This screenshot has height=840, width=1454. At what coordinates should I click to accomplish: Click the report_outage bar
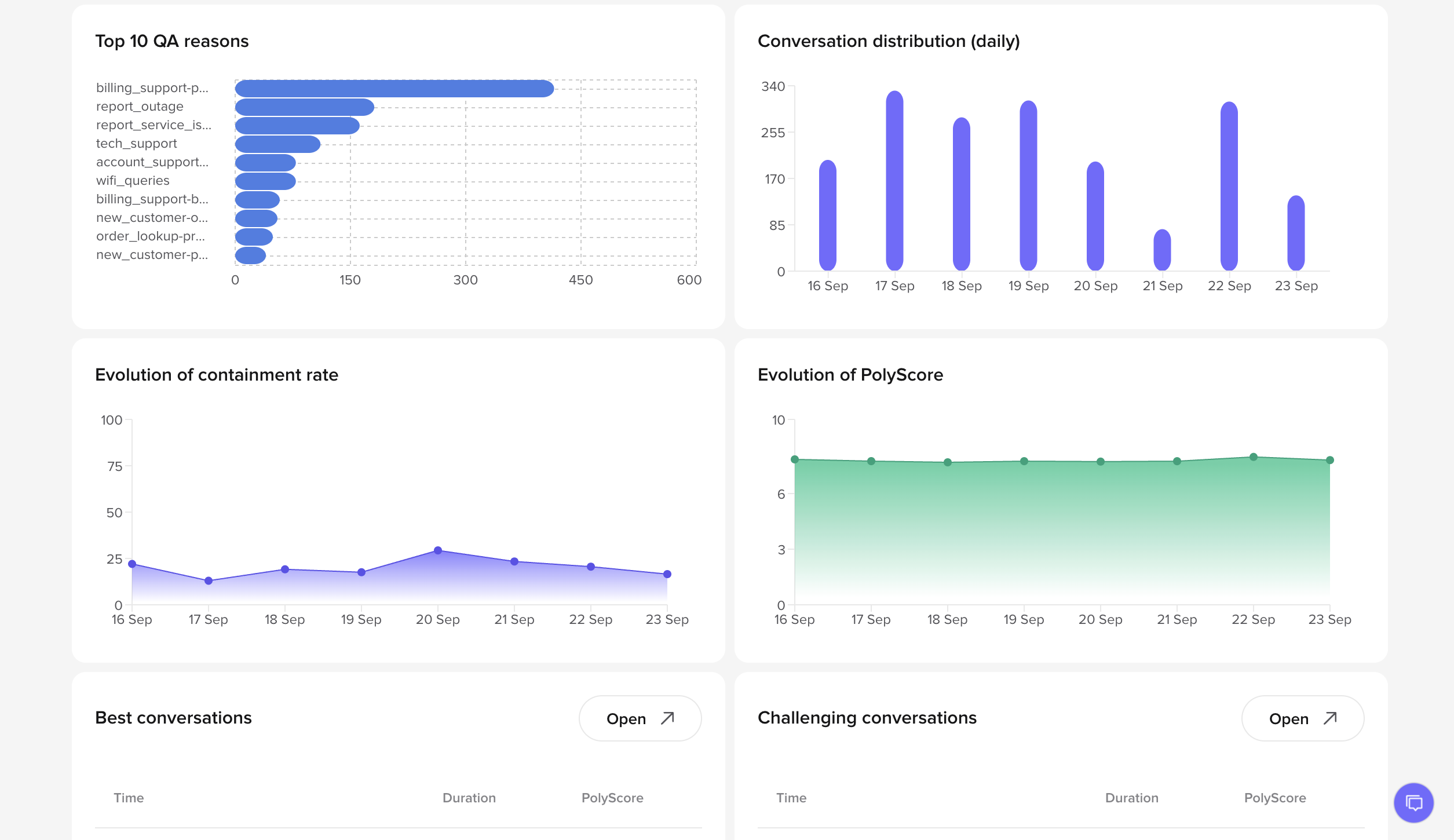[304, 107]
